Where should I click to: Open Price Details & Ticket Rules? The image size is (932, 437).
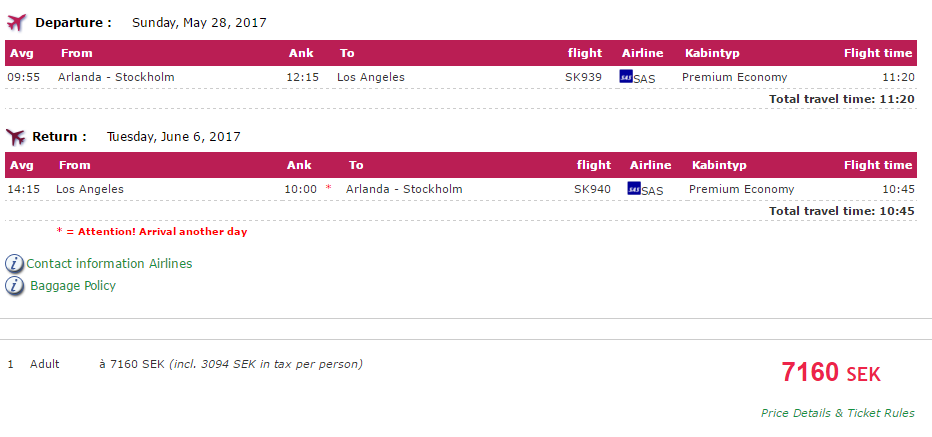pos(837,413)
